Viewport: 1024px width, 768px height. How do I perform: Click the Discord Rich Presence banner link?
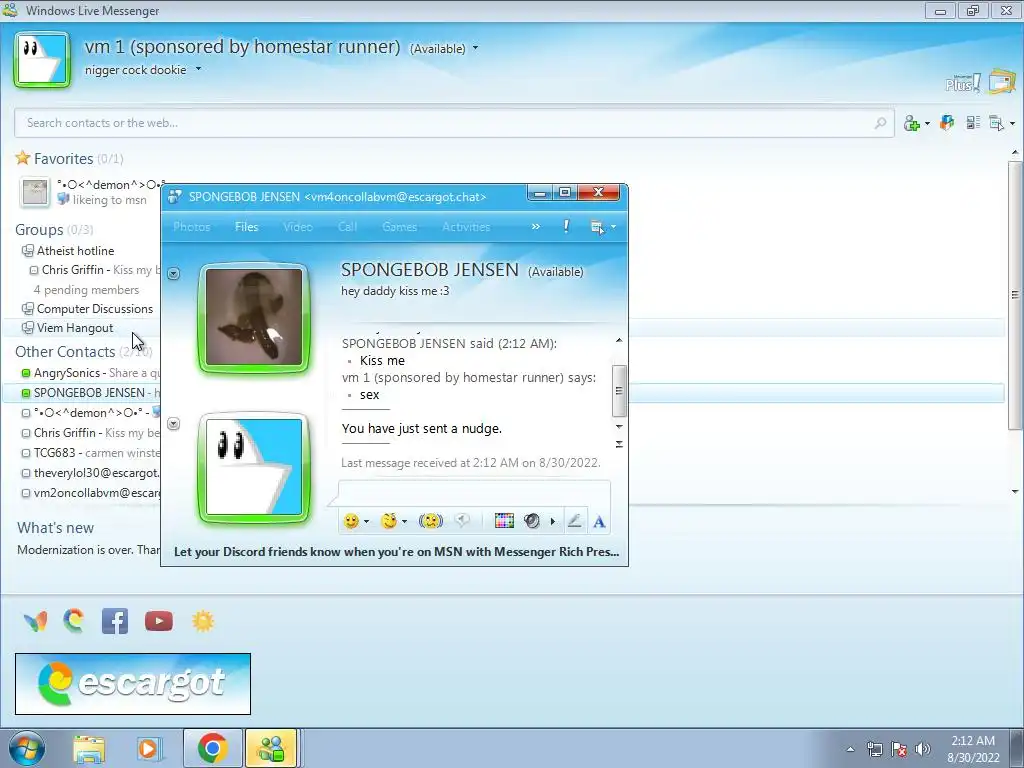tap(396, 552)
